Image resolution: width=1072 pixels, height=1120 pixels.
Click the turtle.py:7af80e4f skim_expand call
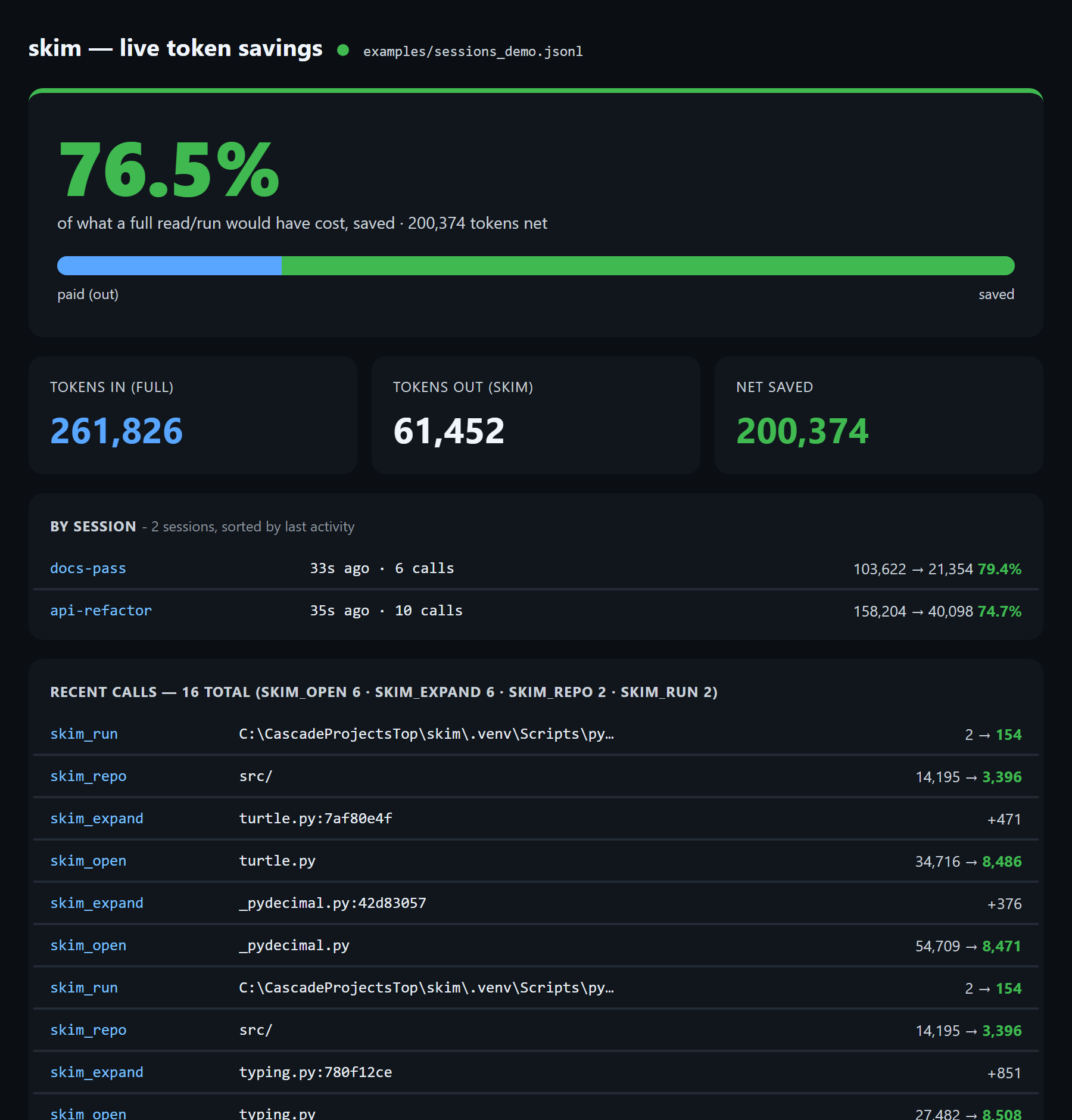click(536, 819)
